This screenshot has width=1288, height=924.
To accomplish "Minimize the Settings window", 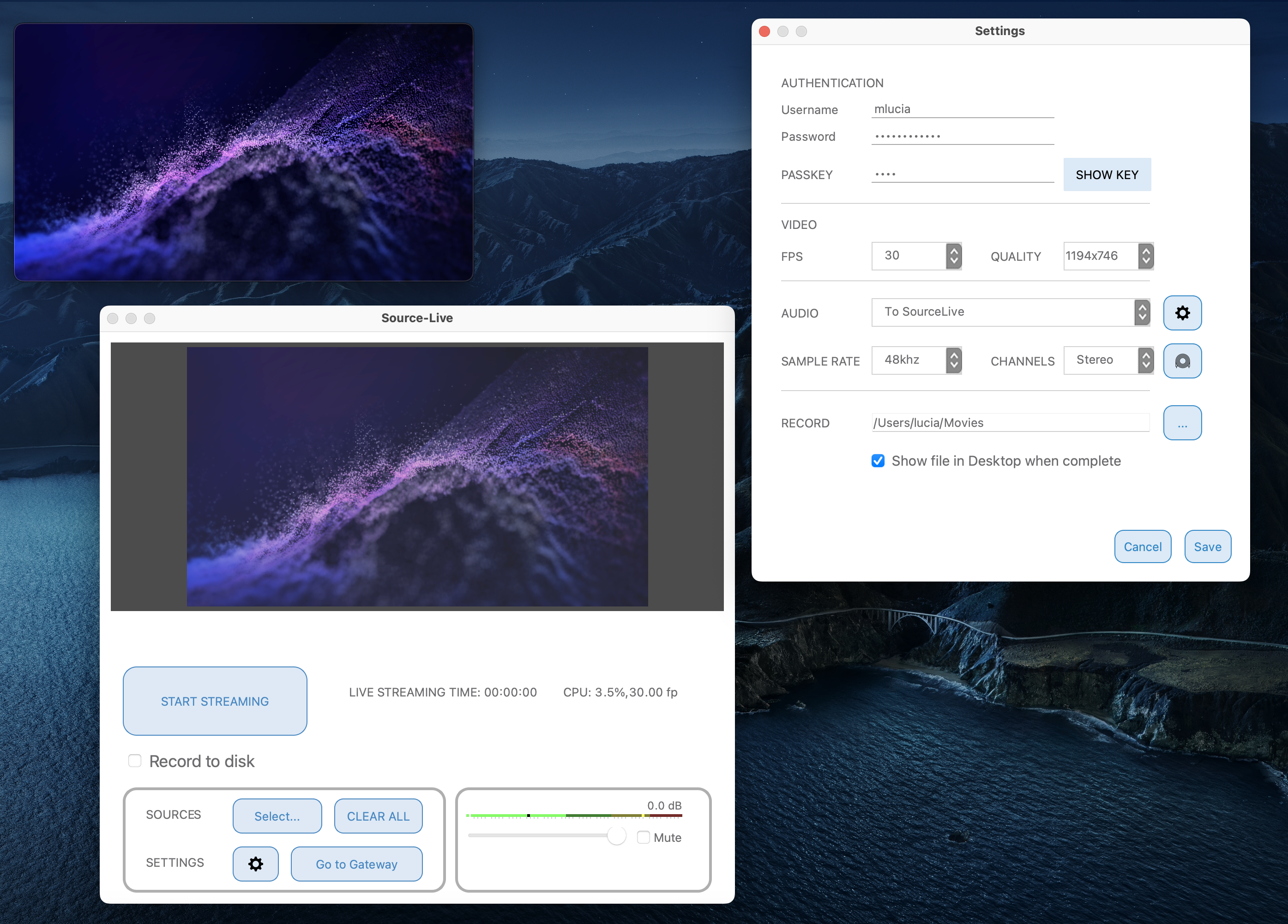I will pos(782,31).
